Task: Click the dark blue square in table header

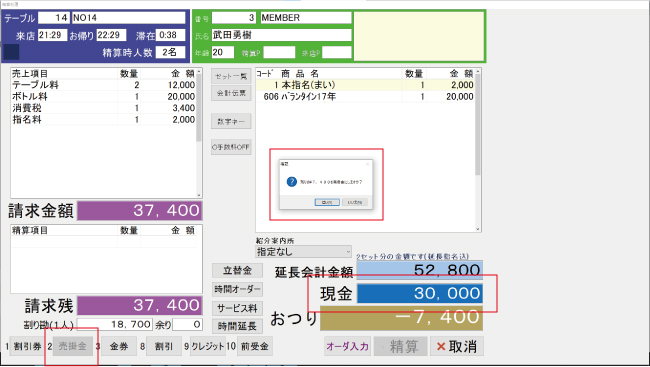Action: [11, 52]
